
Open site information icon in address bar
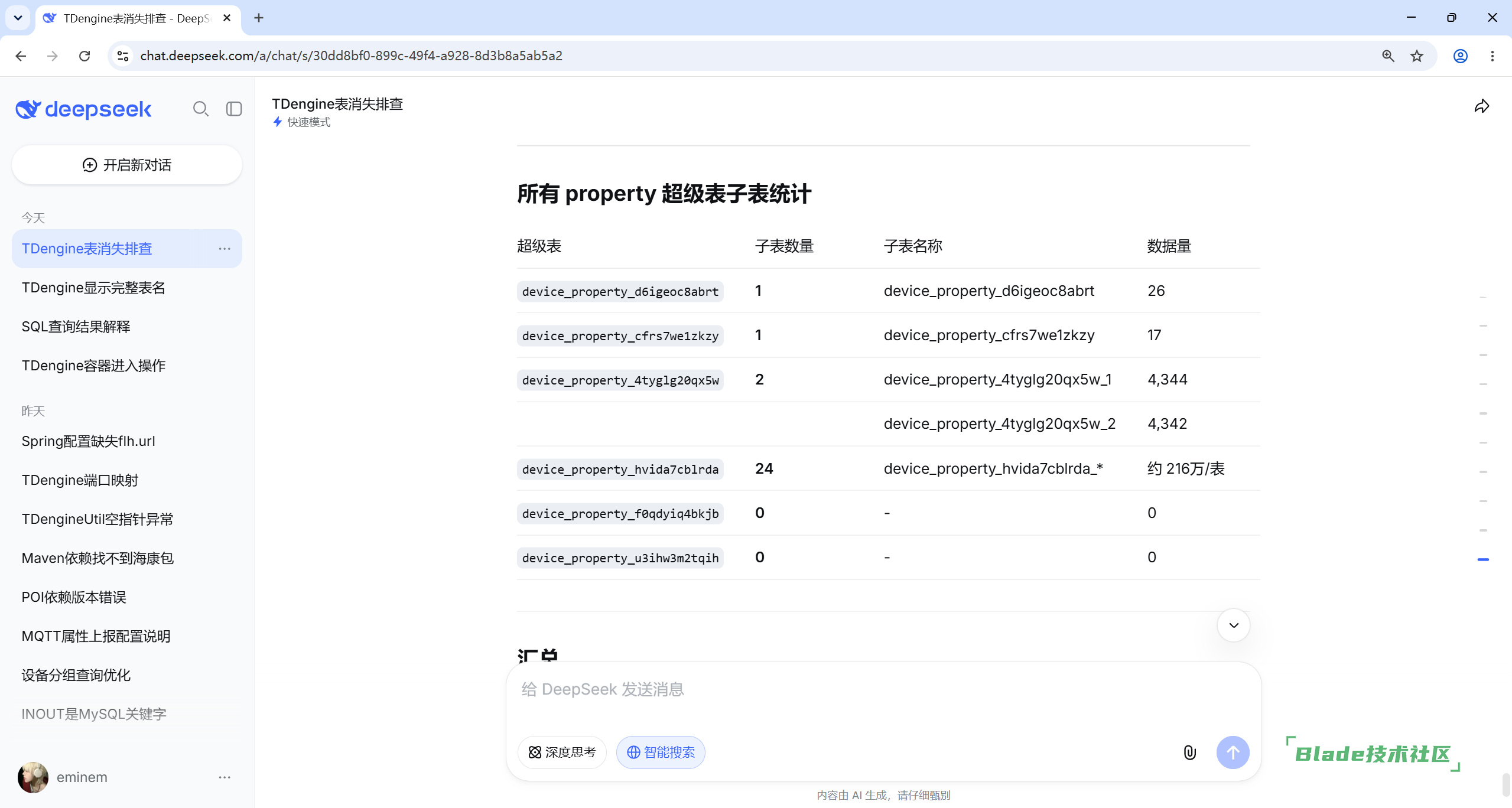pyautogui.click(x=123, y=56)
